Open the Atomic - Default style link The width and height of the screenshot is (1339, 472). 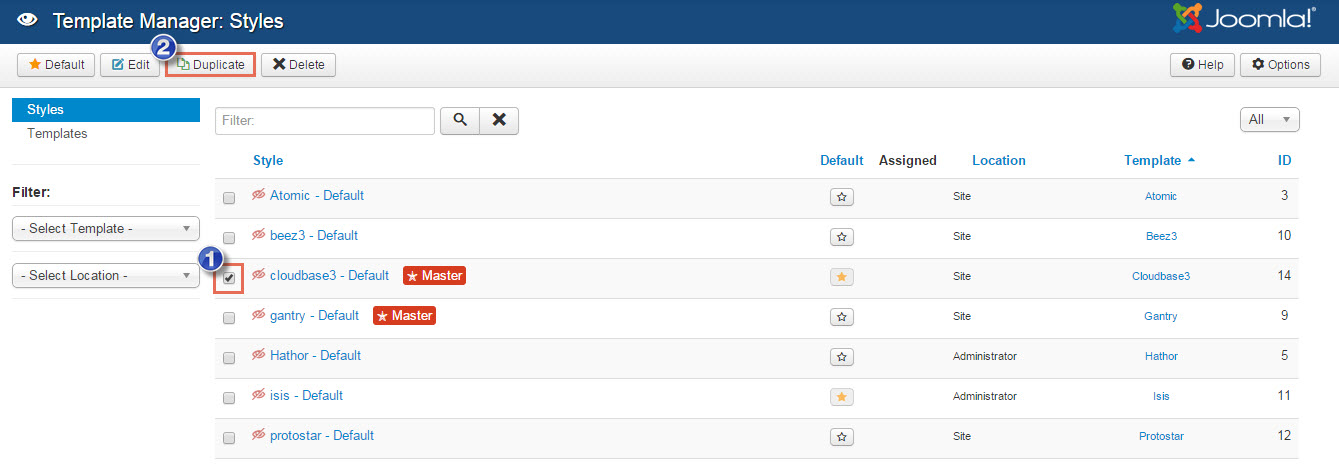[317, 195]
